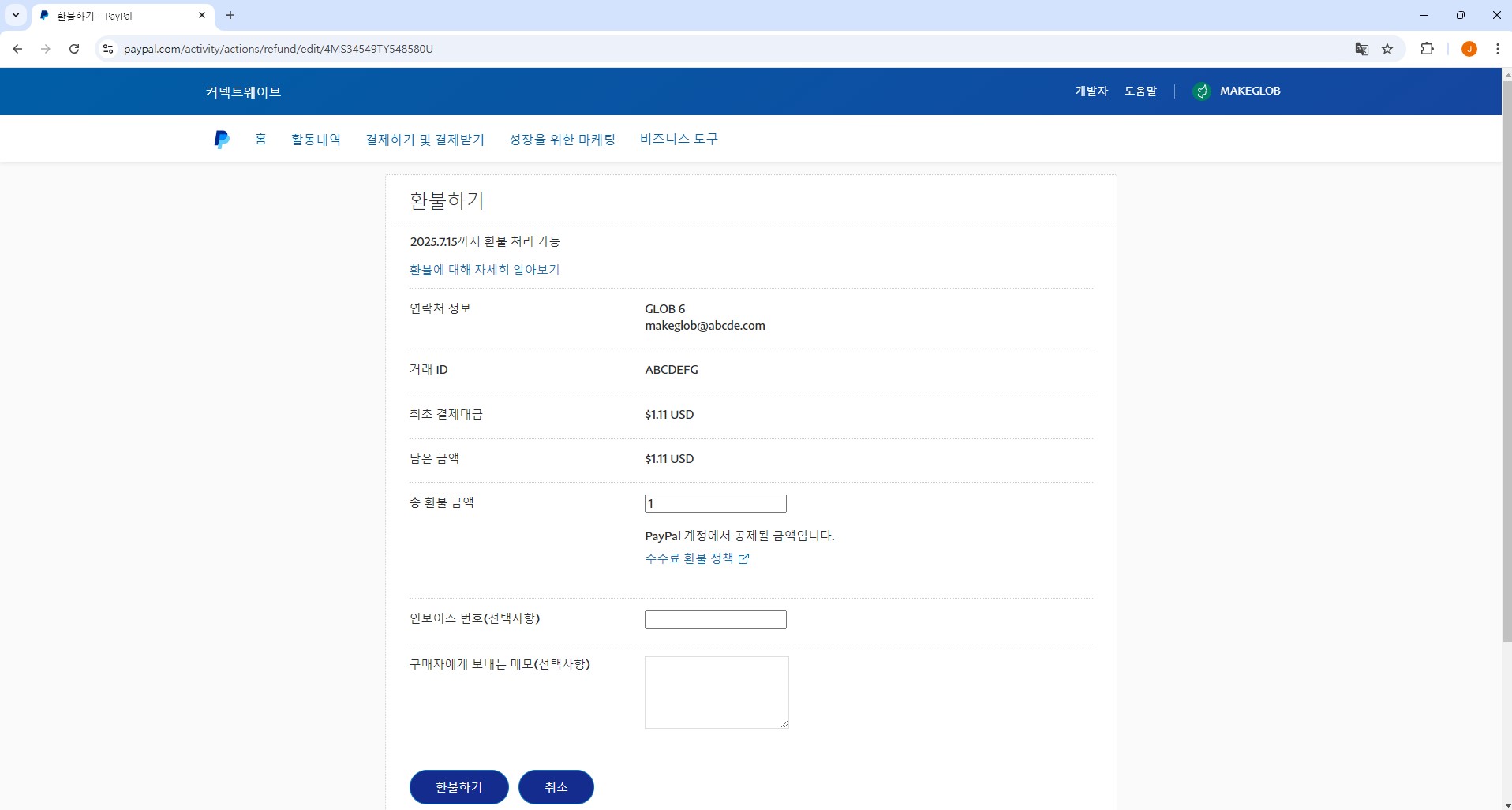Screen dimensions: 1512x810
Task: Click the browser address bar URL
Action: [x=279, y=49]
